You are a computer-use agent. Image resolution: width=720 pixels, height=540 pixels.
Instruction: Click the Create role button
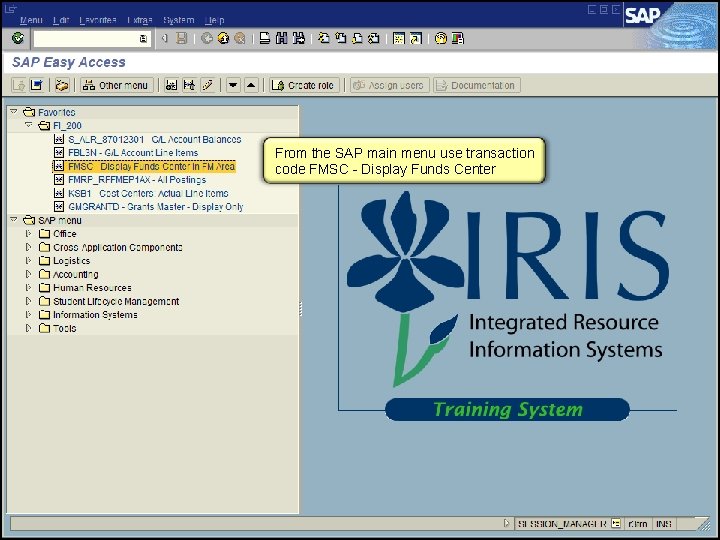[x=304, y=85]
